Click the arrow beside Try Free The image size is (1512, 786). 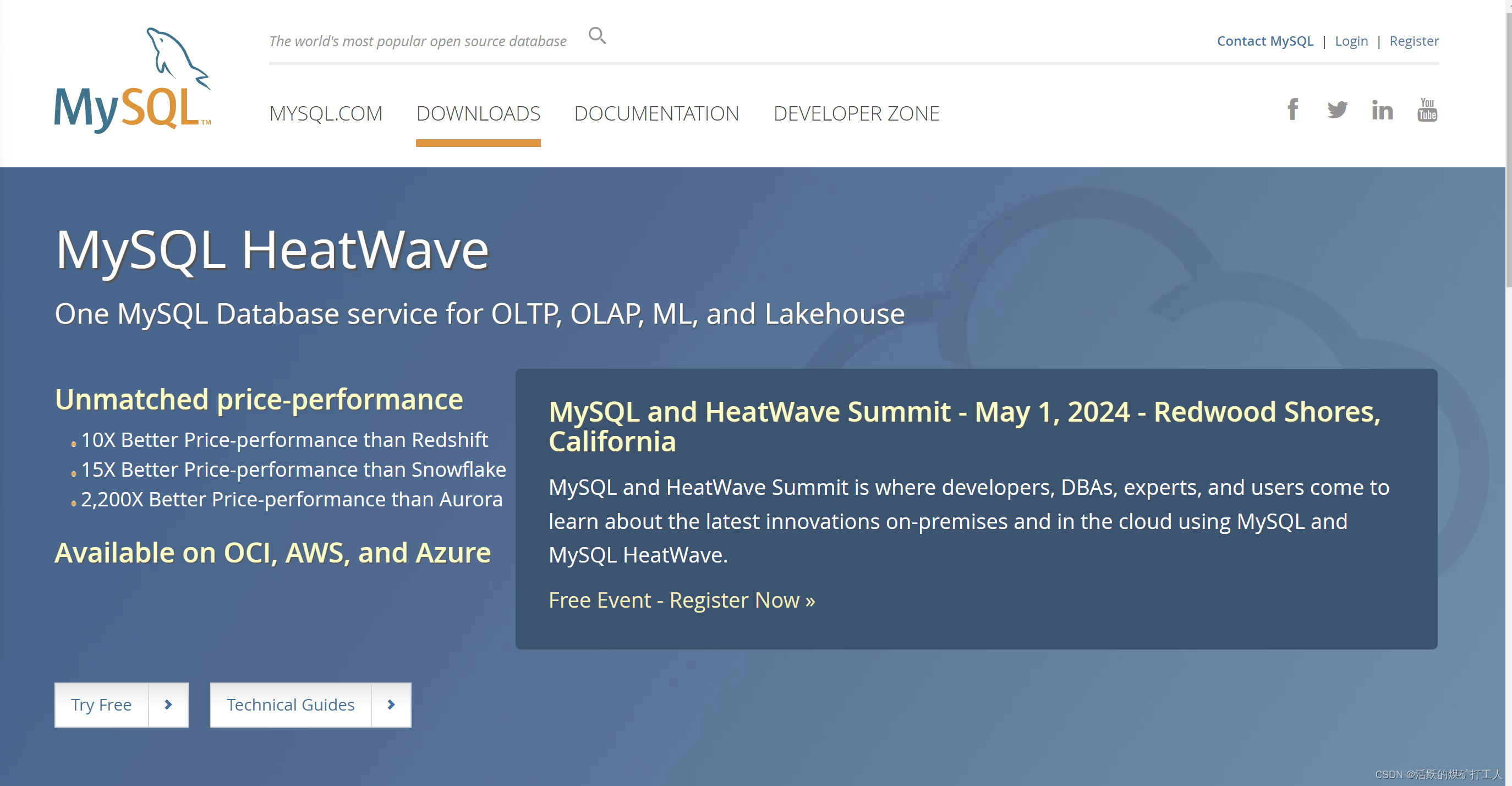pyautogui.click(x=168, y=705)
